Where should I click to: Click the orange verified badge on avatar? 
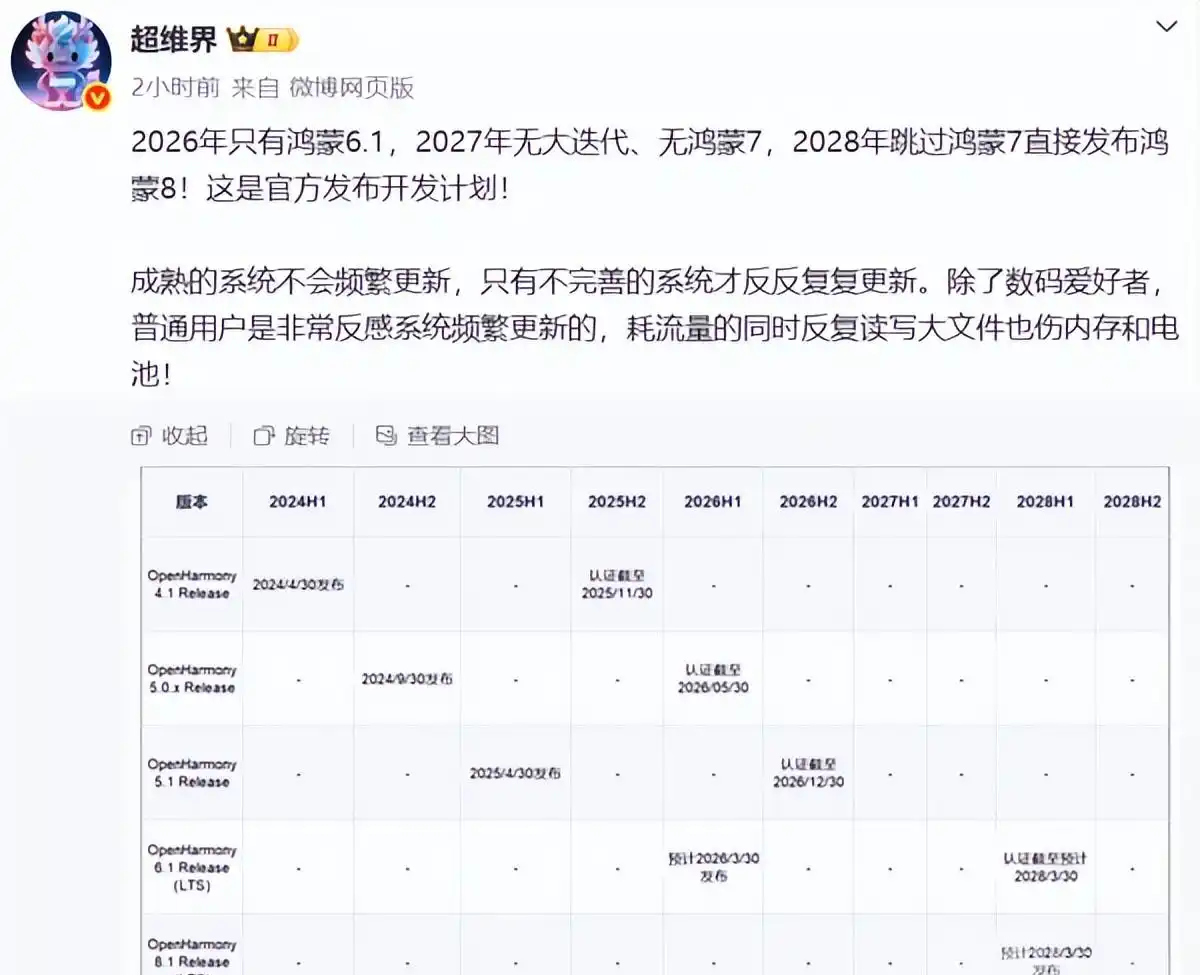(x=97, y=97)
